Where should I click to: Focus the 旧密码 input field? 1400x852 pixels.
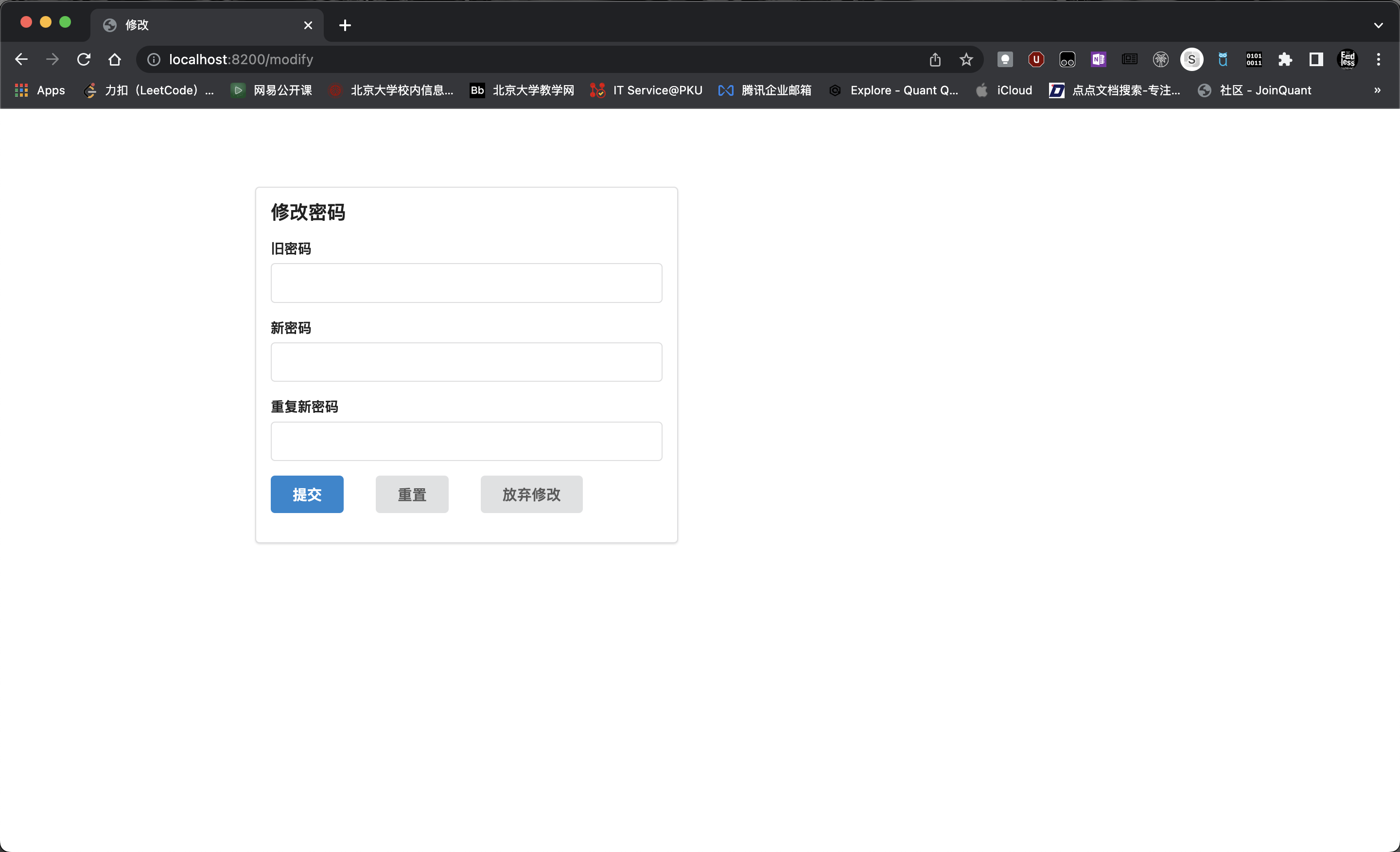[x=466, y=283]
